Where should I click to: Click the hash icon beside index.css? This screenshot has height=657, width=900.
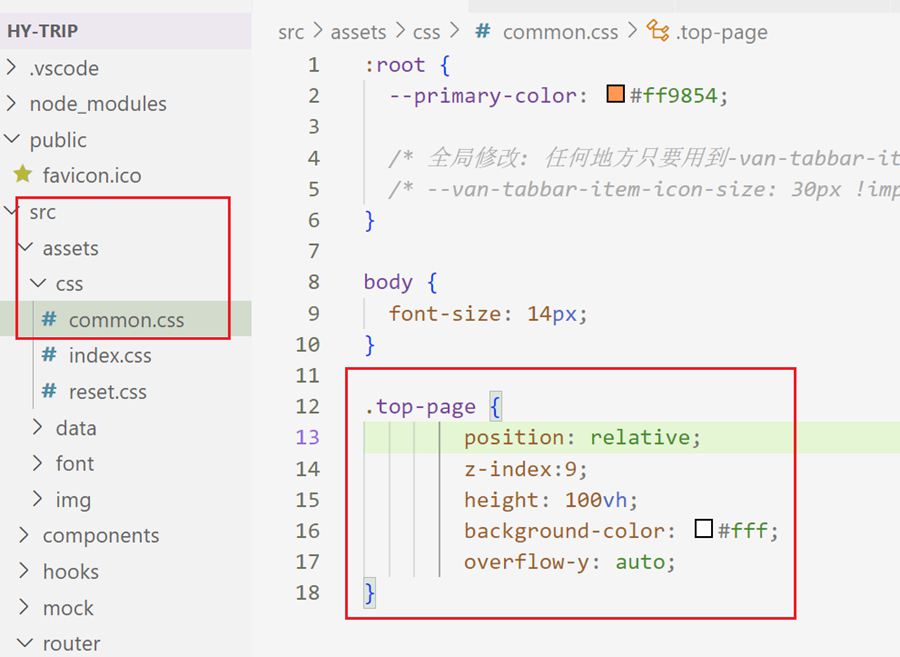point(49,355)
